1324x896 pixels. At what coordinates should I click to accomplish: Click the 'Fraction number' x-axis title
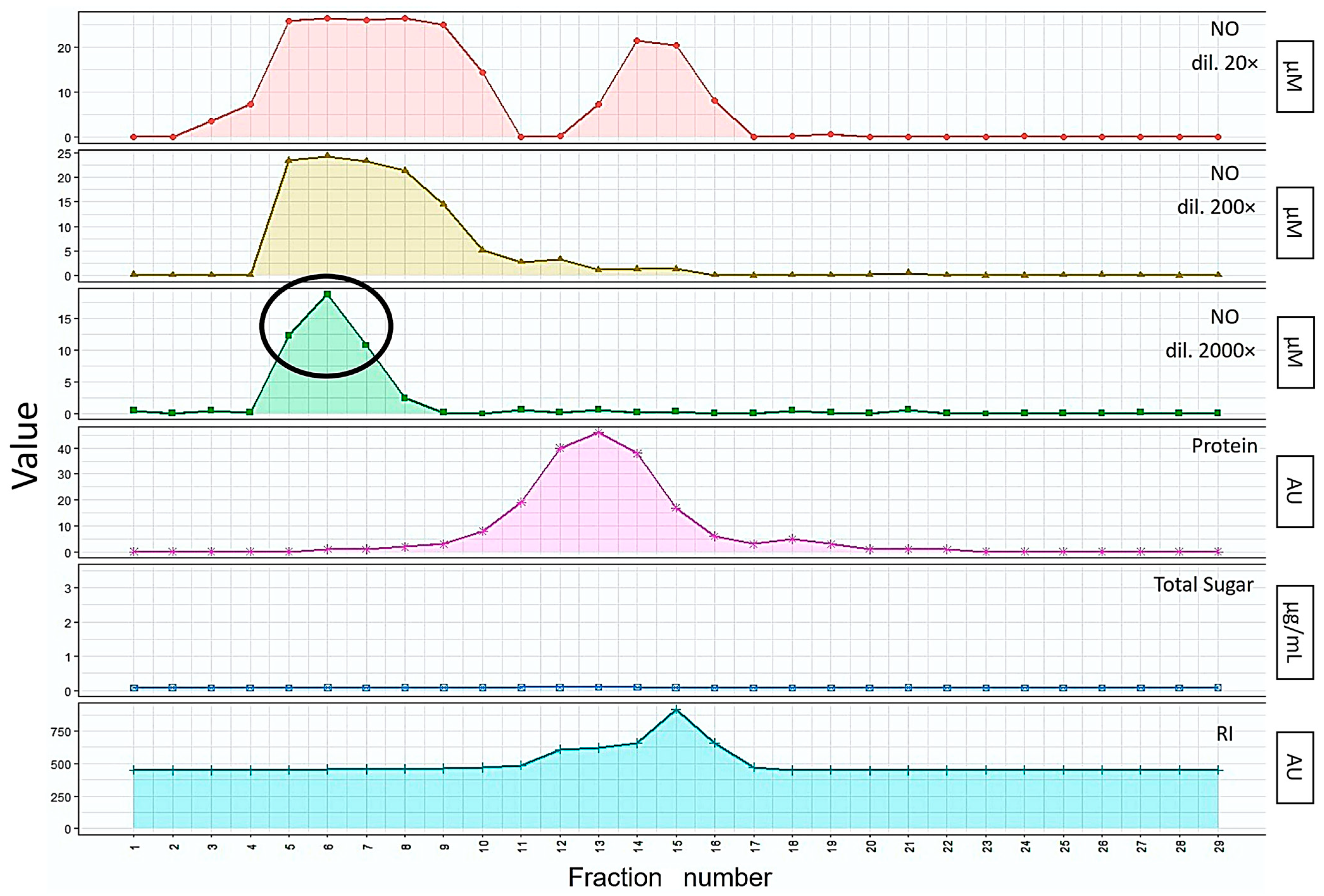point(670,877)
